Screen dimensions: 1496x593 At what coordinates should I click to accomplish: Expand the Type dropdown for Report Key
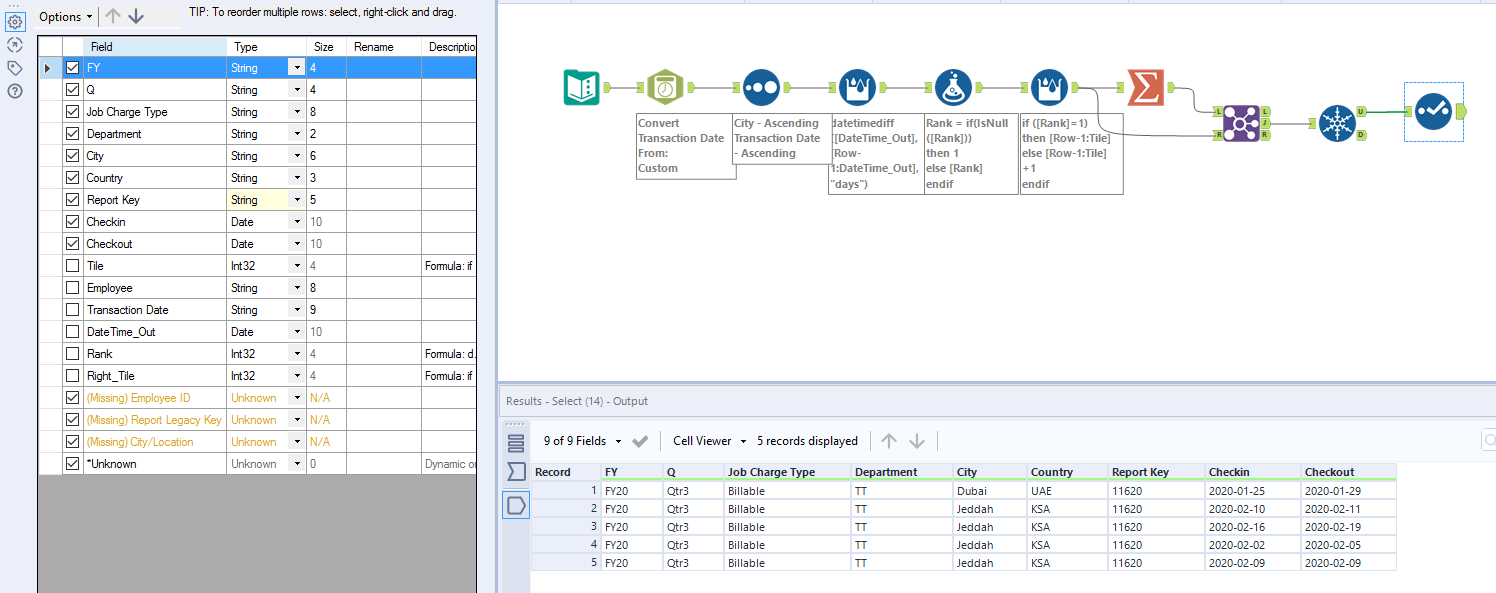[x=296, y=200]
